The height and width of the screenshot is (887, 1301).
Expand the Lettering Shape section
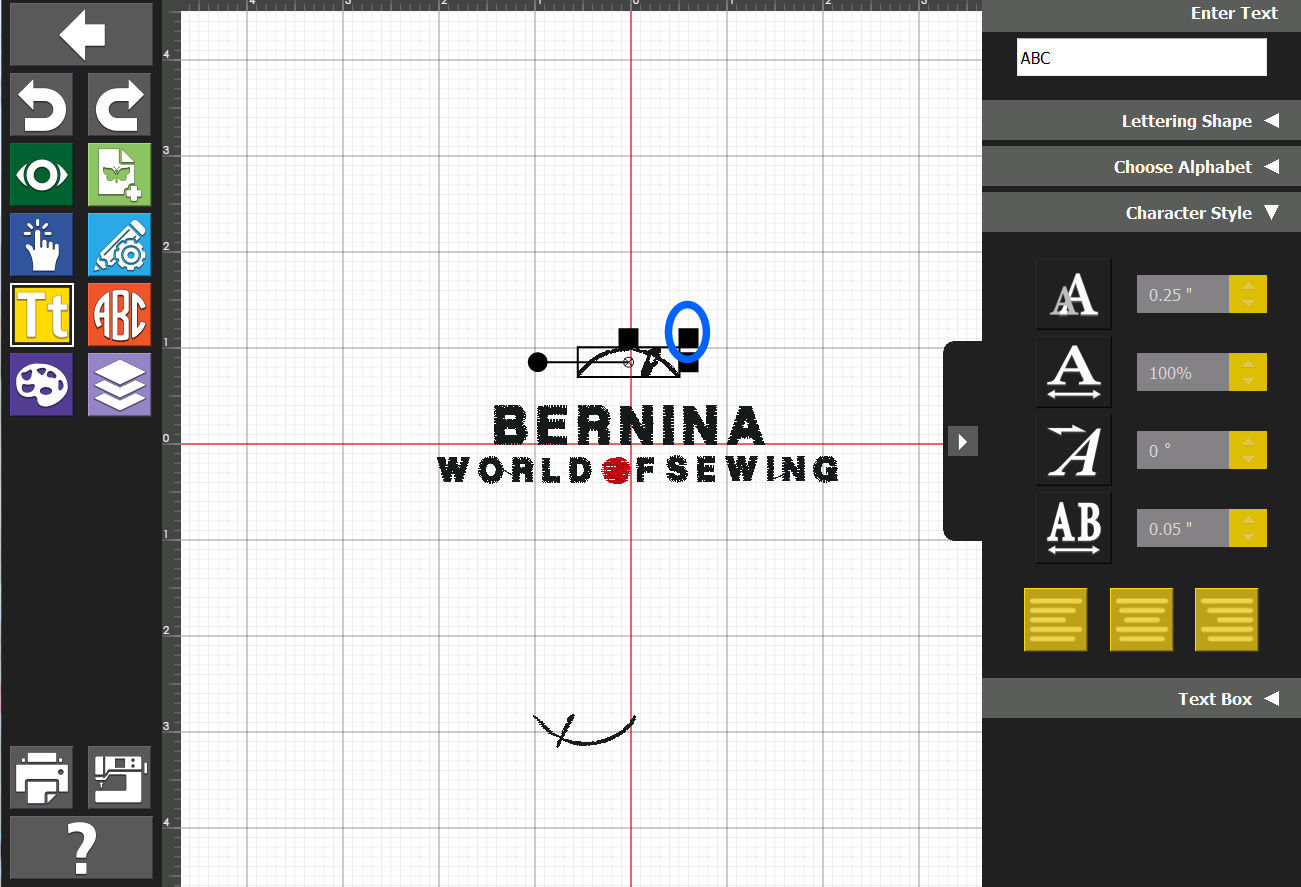(1141, 121)
